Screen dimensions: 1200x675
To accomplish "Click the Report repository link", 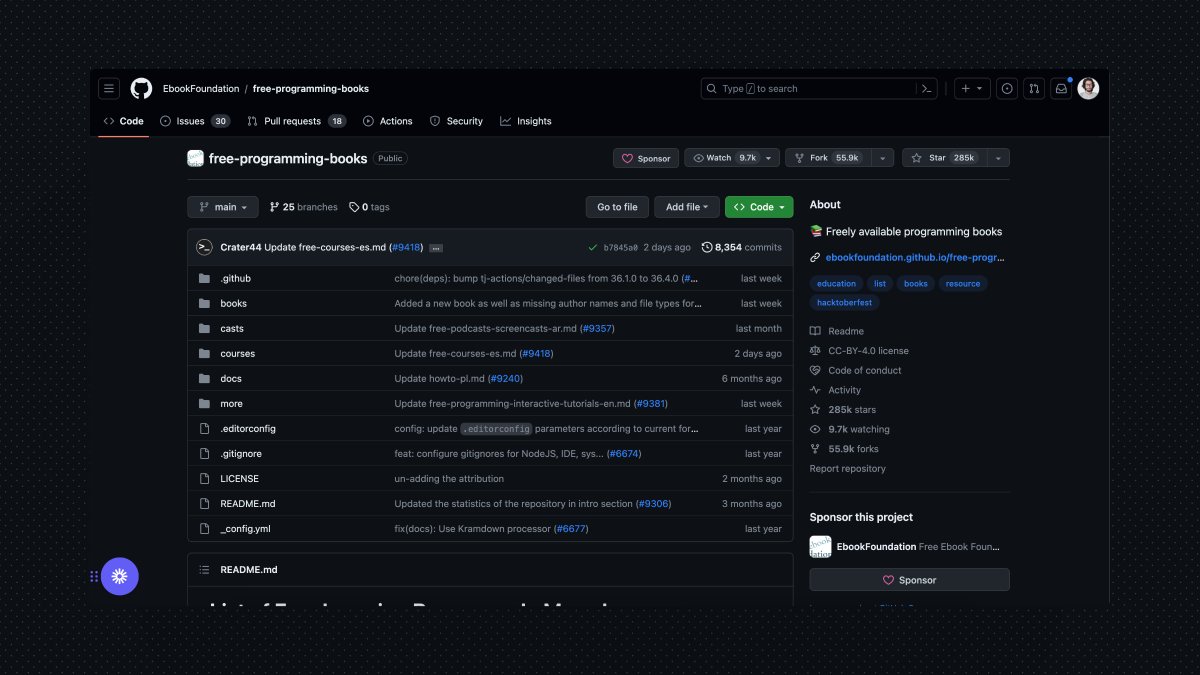I will point(847,468).
